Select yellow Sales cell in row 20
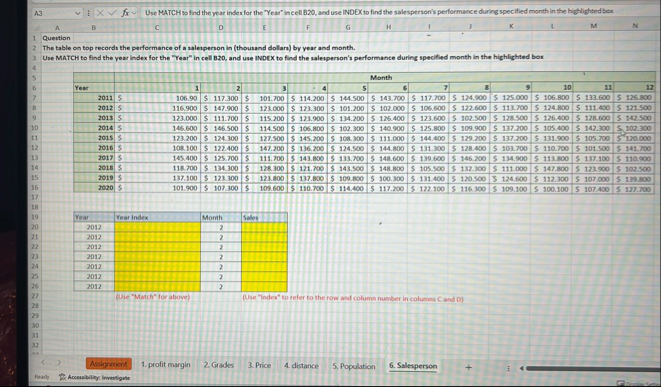Screen dimensions: 661x387 click(x=264, y=227)
